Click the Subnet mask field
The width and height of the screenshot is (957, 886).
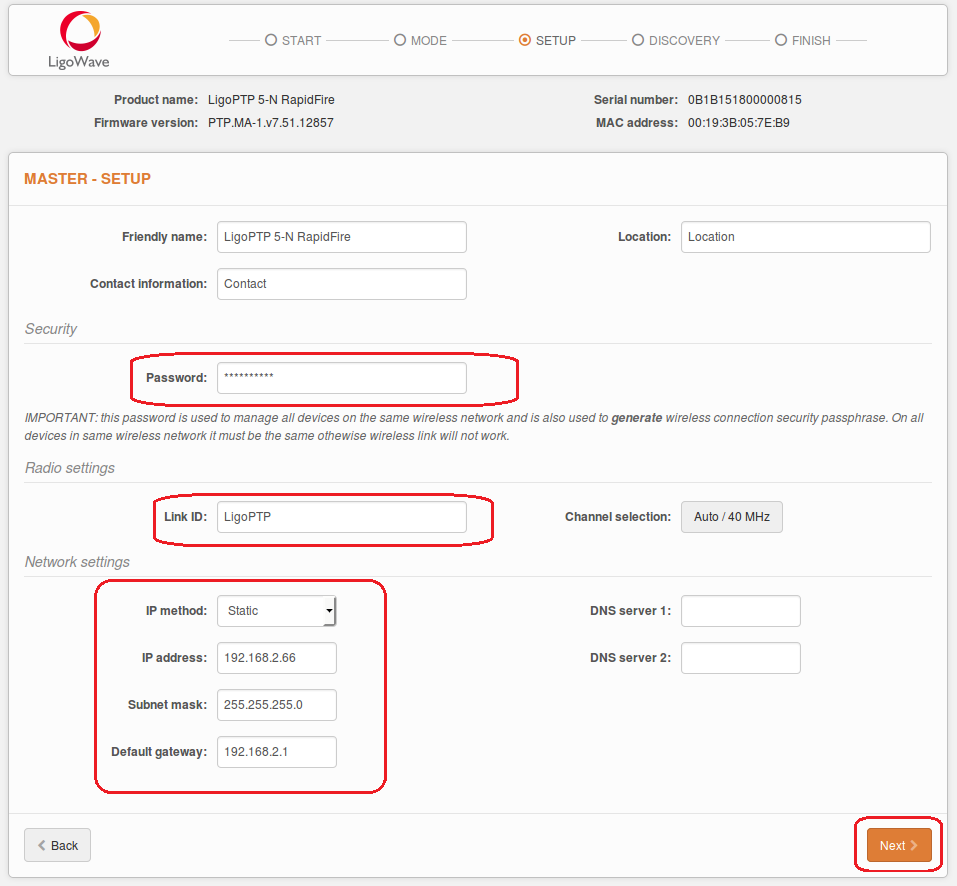coord(276,705)
